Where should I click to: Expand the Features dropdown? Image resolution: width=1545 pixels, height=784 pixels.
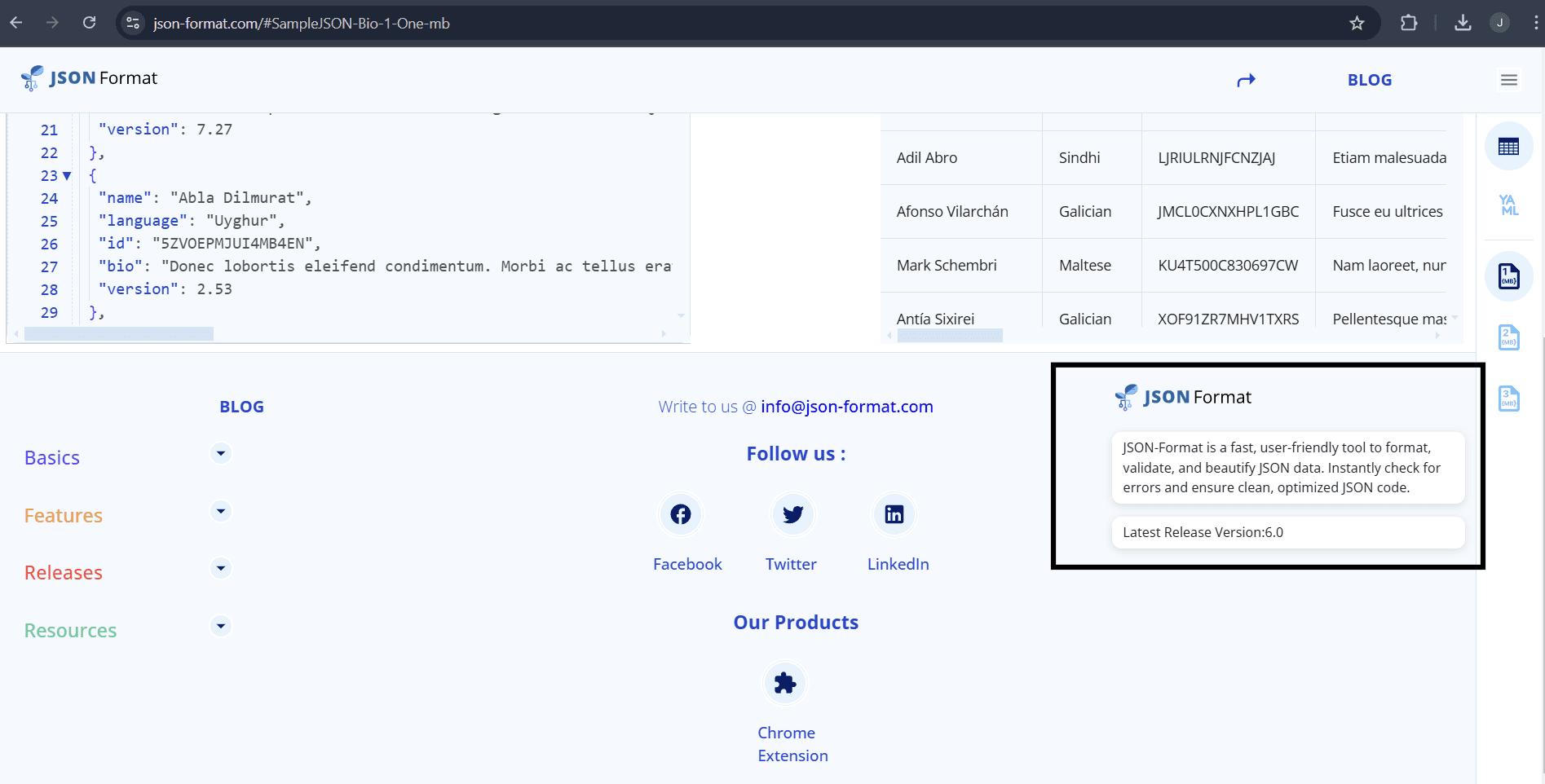[x=220, y=511]
